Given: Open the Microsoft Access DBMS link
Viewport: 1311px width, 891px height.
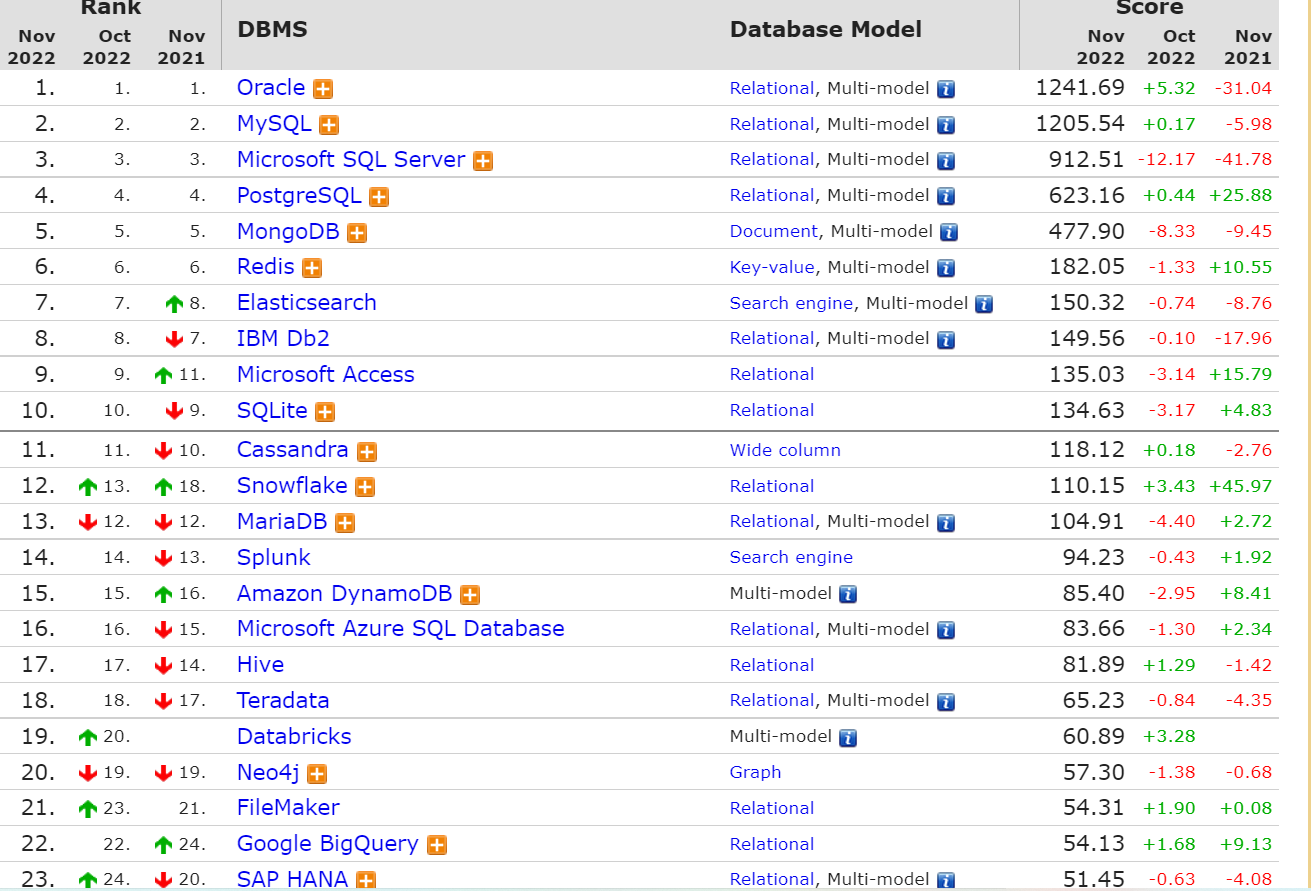Looking at the screenshot, I should [x=325, y=374].
